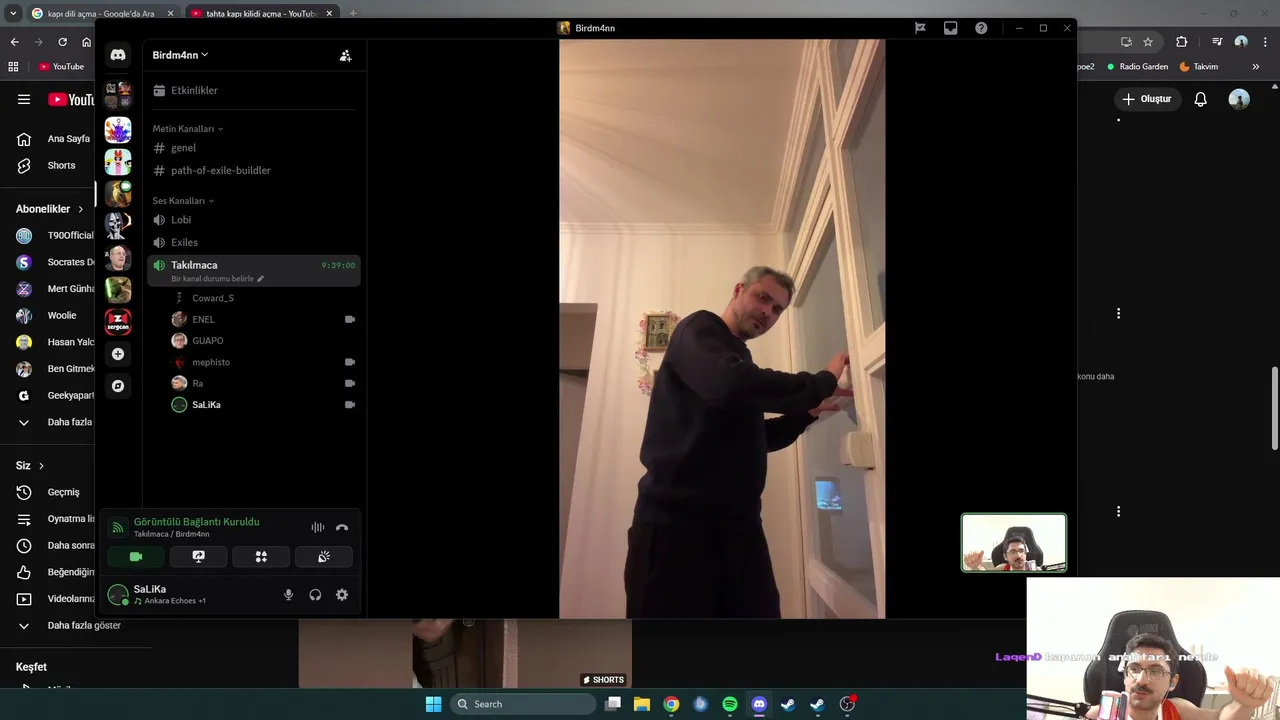Start screen sharing
The width and height of the screenshot is (1280, 720).
(x=198, y=557)
